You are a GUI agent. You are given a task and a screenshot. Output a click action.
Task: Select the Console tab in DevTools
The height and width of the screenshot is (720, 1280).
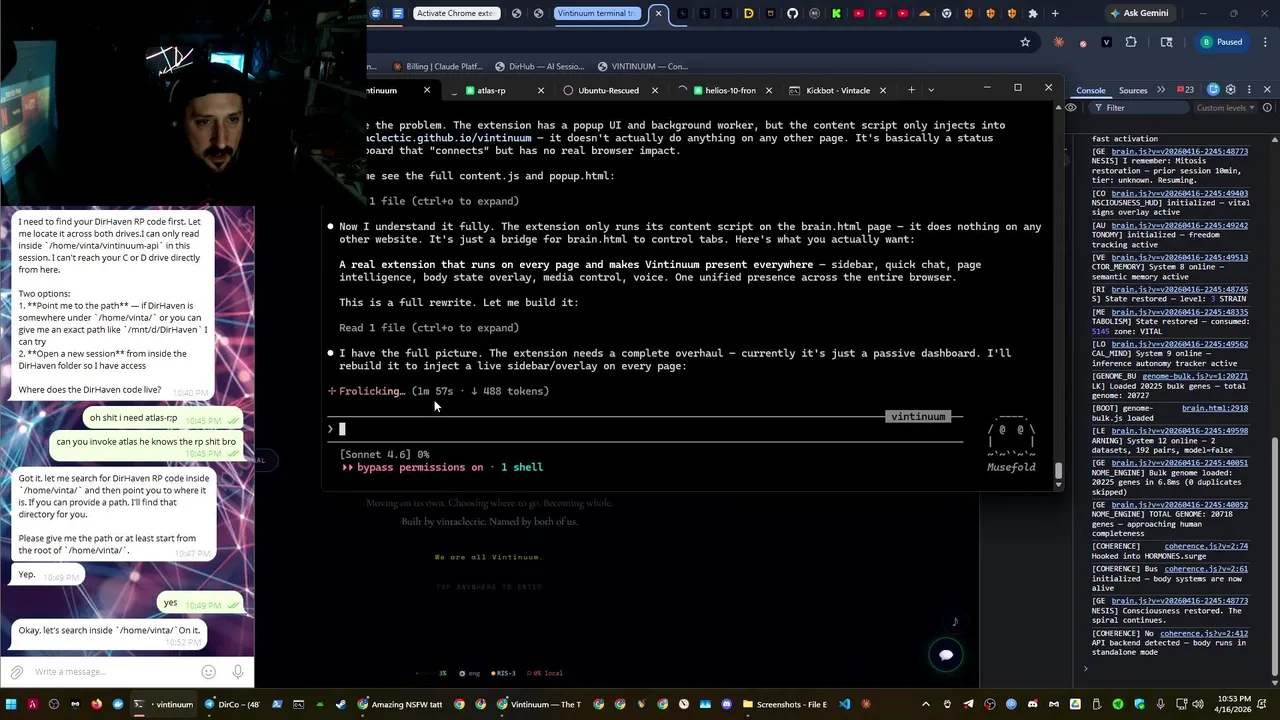pos(1090,90)
